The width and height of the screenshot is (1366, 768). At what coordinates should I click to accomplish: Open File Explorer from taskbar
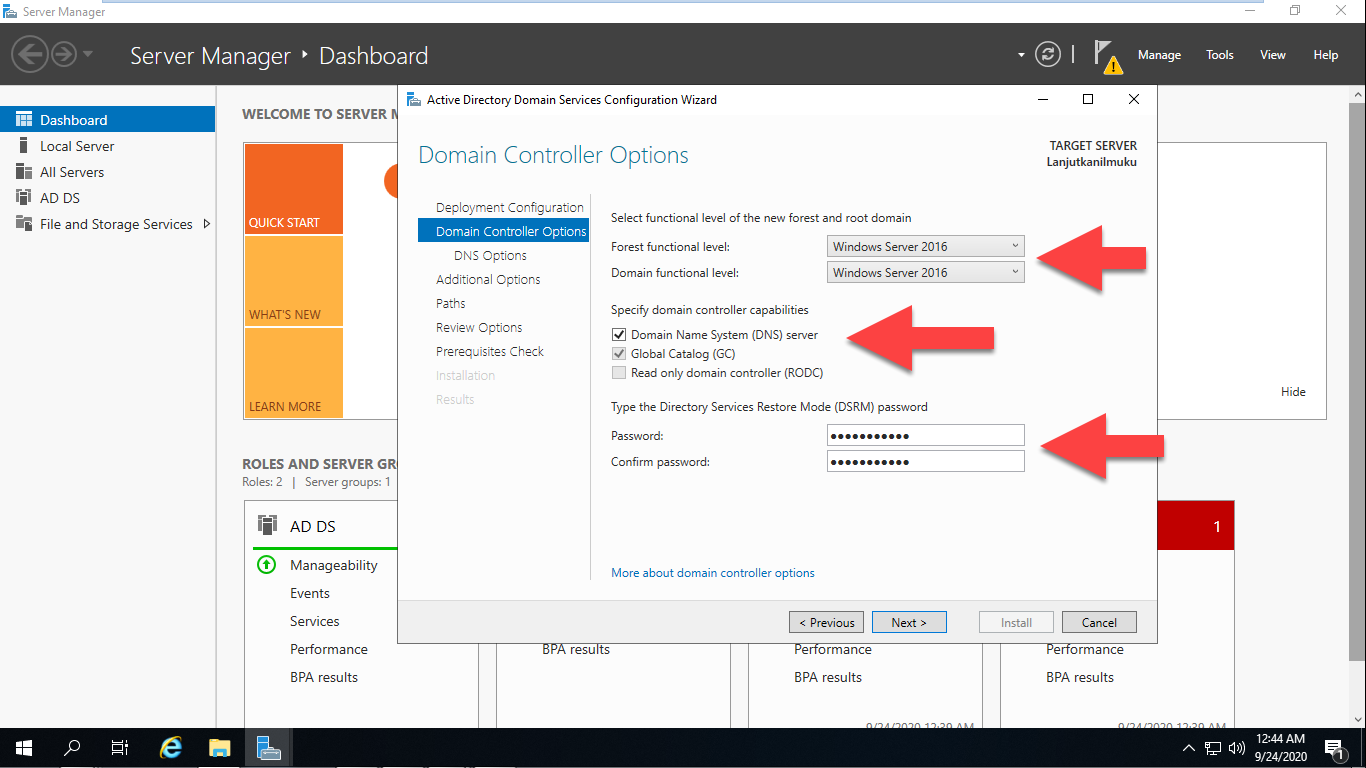point(220,747)
